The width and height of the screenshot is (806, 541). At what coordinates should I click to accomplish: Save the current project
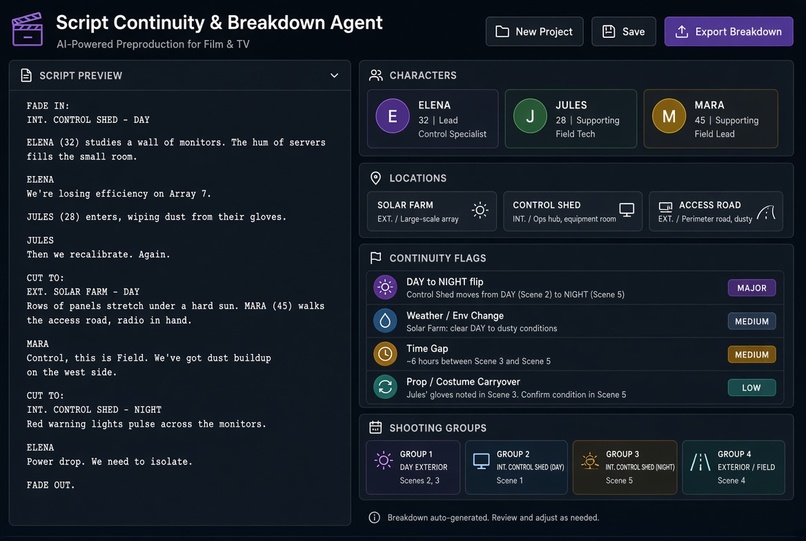pyautogui.click(x=624, y=31)
